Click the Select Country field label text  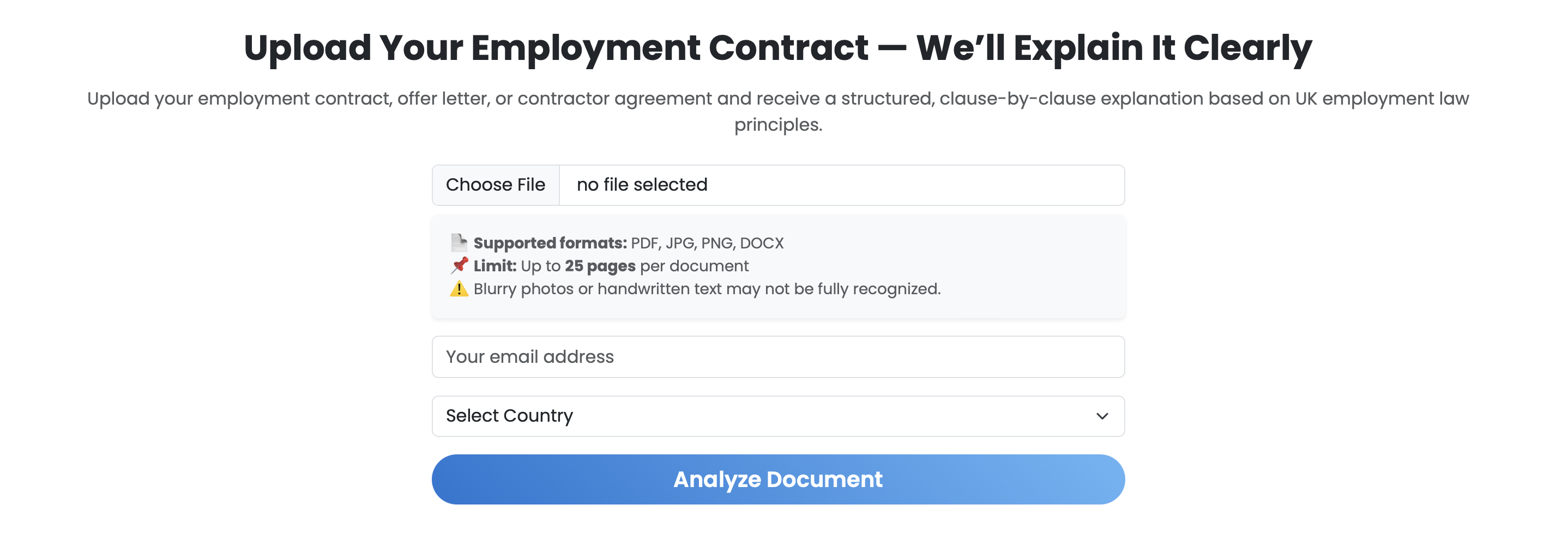click(509, 416)
